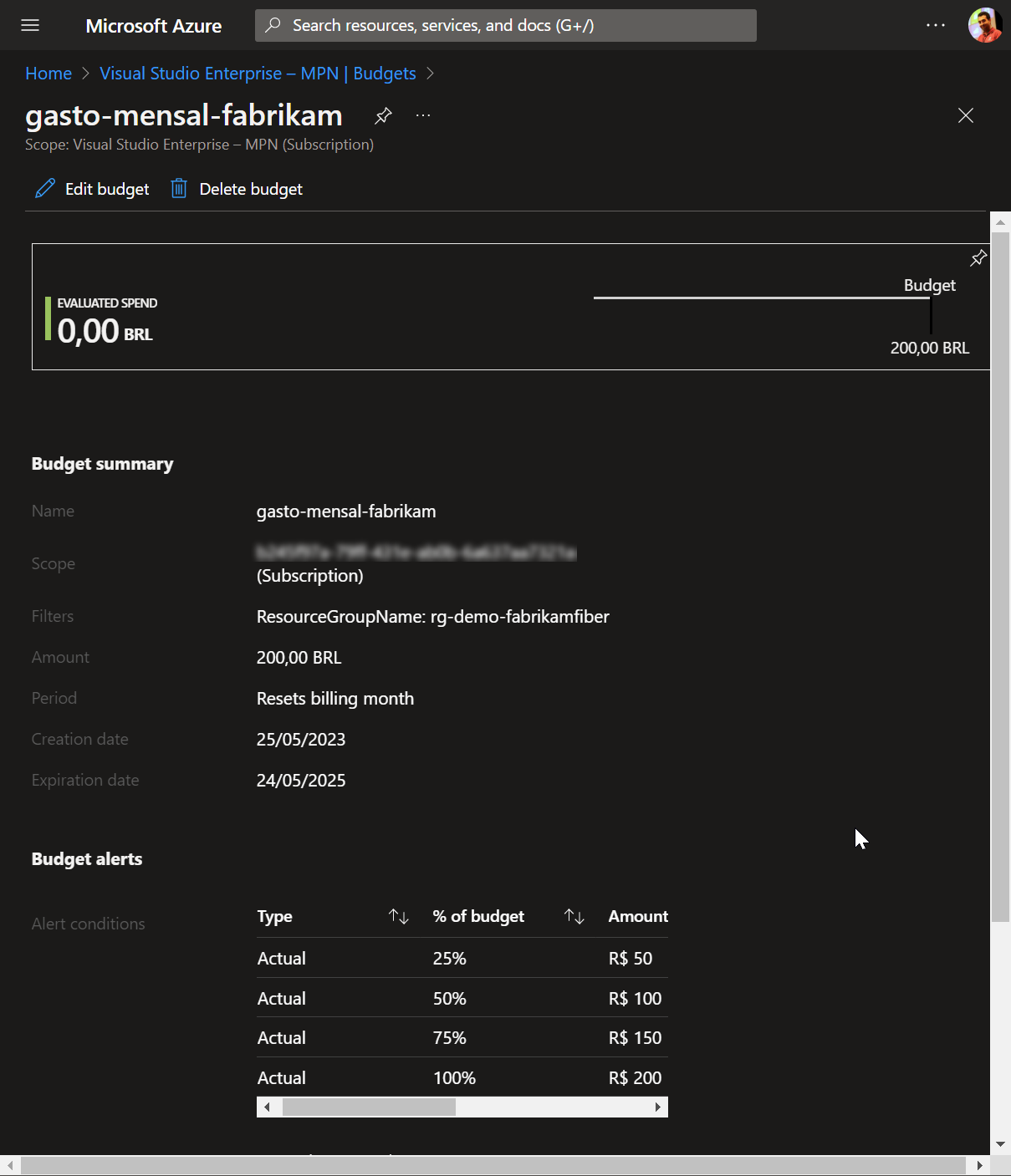
Task: Click the bottom scrollbar left arrow
Action: click(x=10, y=1165)
